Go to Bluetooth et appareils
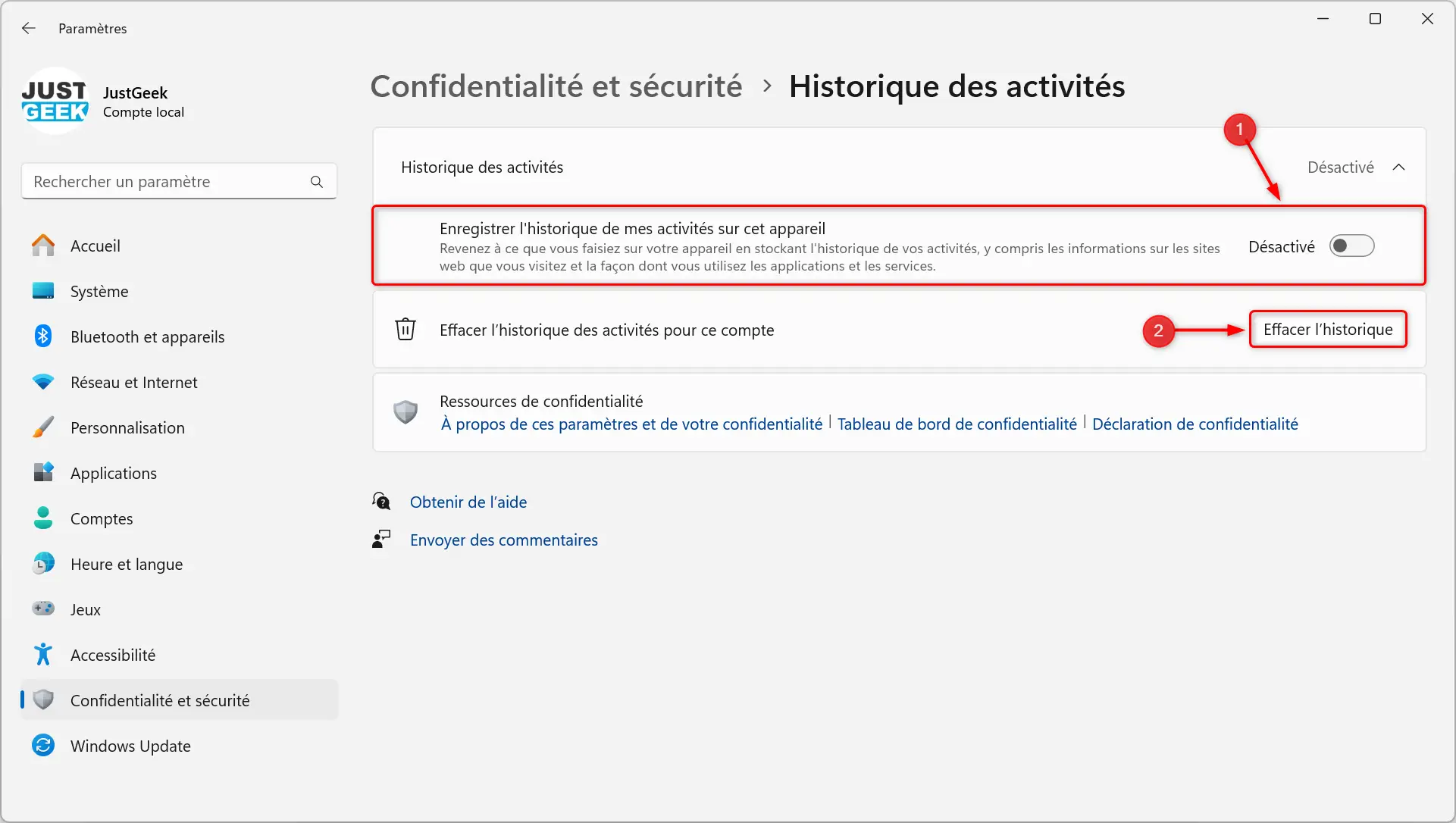 click(179, 336)
